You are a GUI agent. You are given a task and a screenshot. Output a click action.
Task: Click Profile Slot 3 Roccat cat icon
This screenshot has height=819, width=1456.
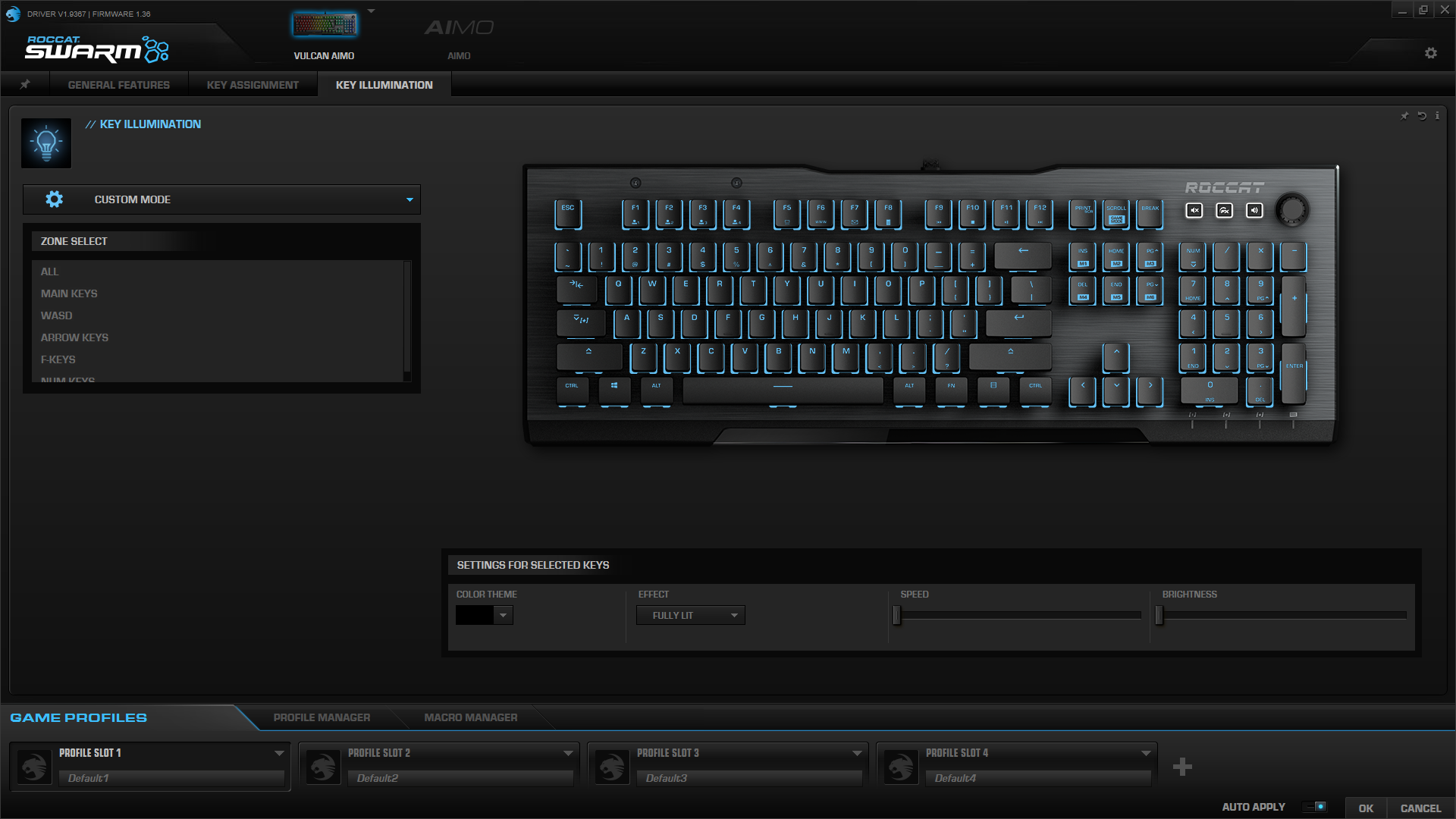coord(612,767)
